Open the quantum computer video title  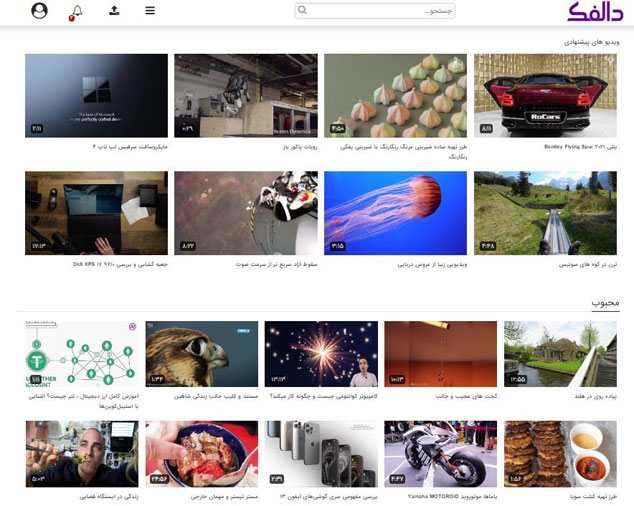coord(323,396)
